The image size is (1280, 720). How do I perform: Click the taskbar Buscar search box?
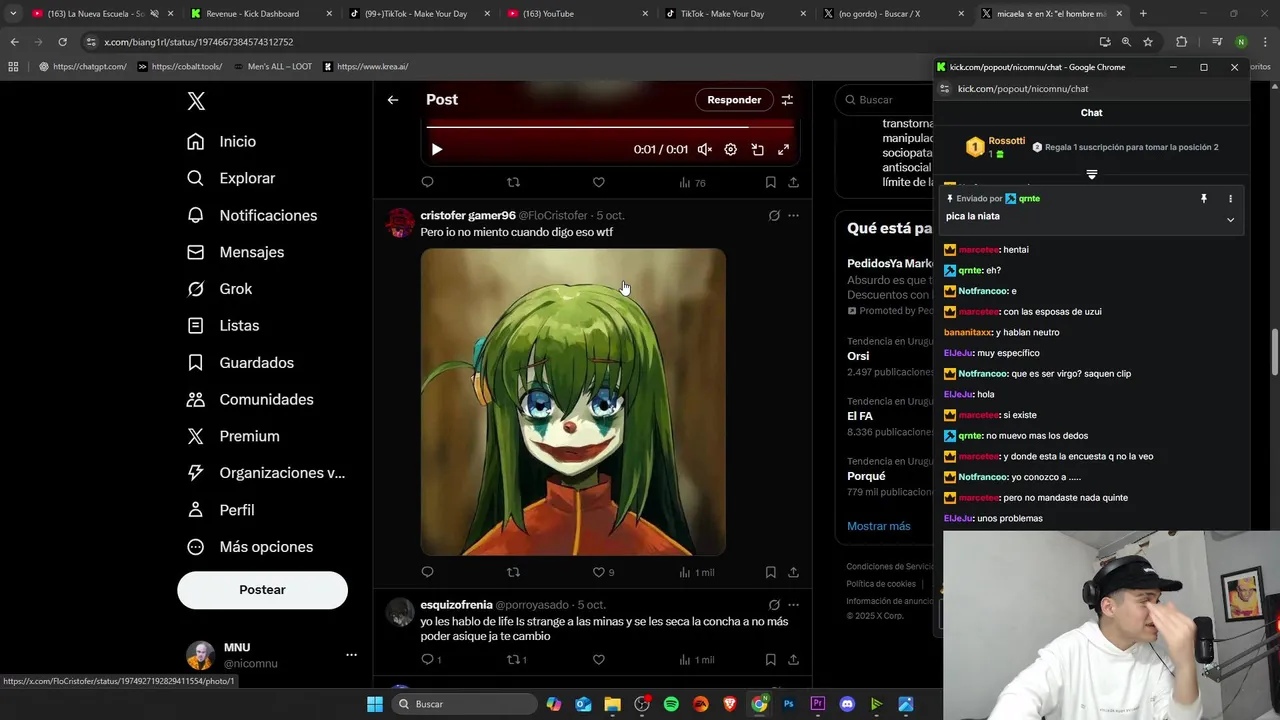(463, 704)
